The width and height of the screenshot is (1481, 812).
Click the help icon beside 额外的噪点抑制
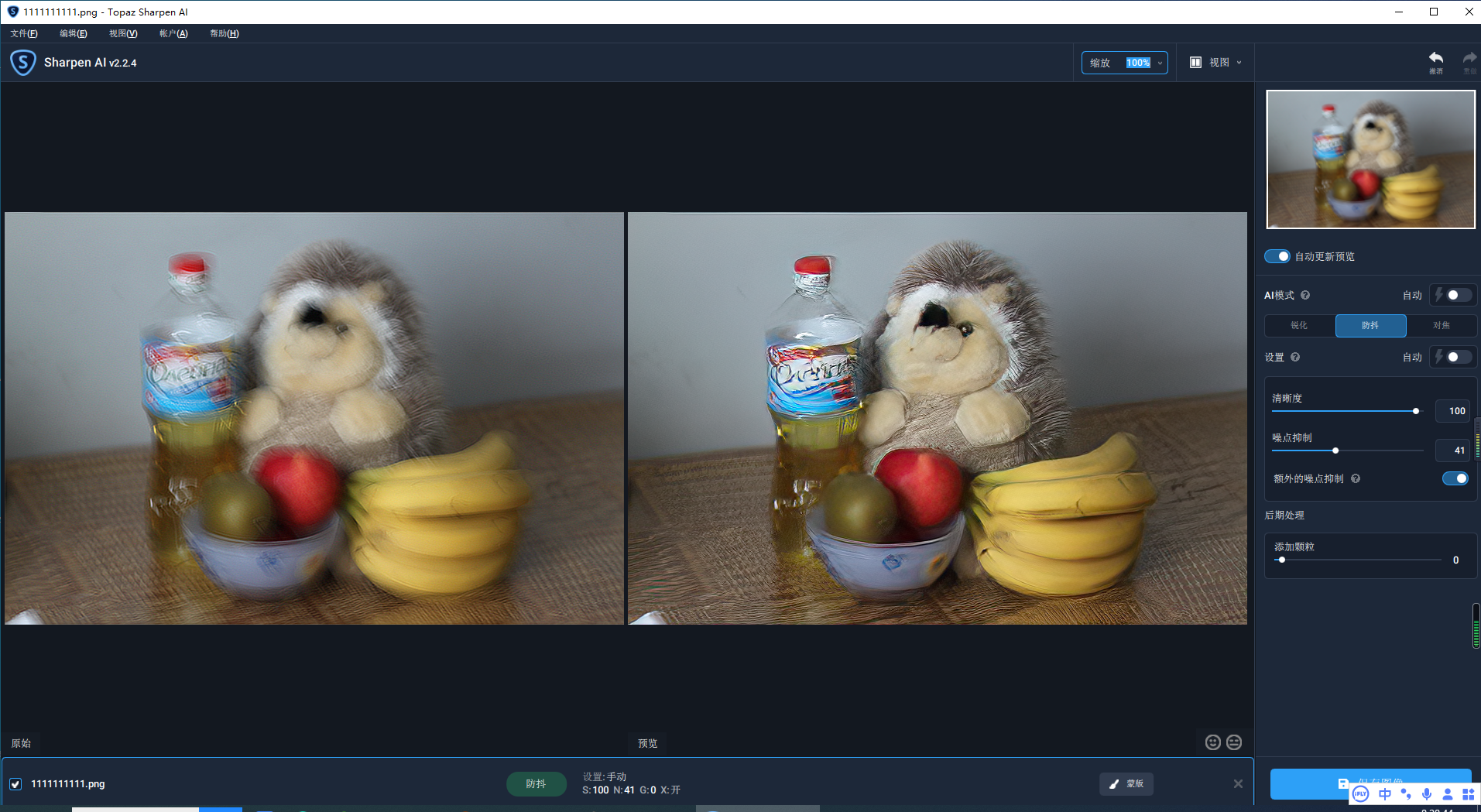(1356, 478)
